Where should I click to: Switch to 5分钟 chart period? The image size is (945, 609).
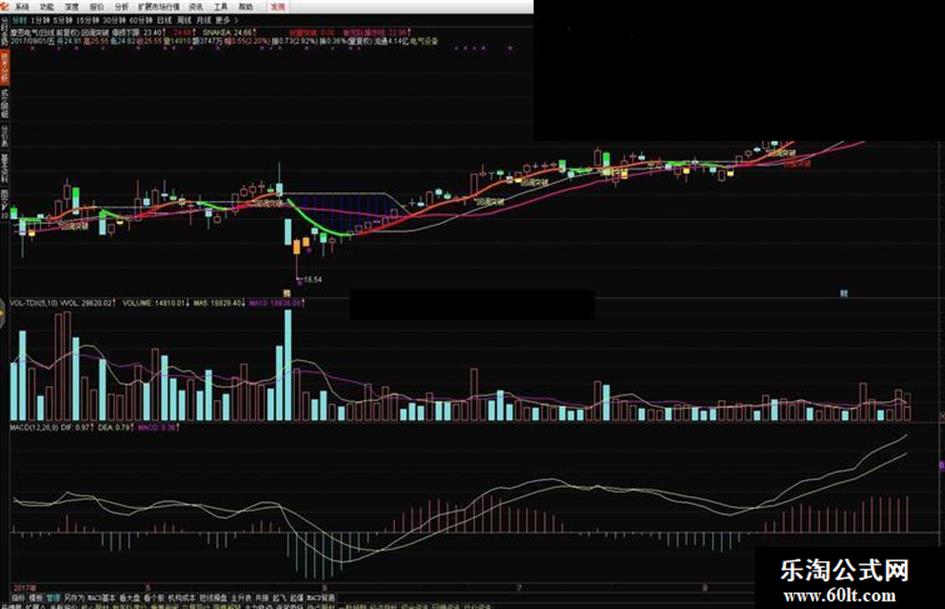(63, 21)
